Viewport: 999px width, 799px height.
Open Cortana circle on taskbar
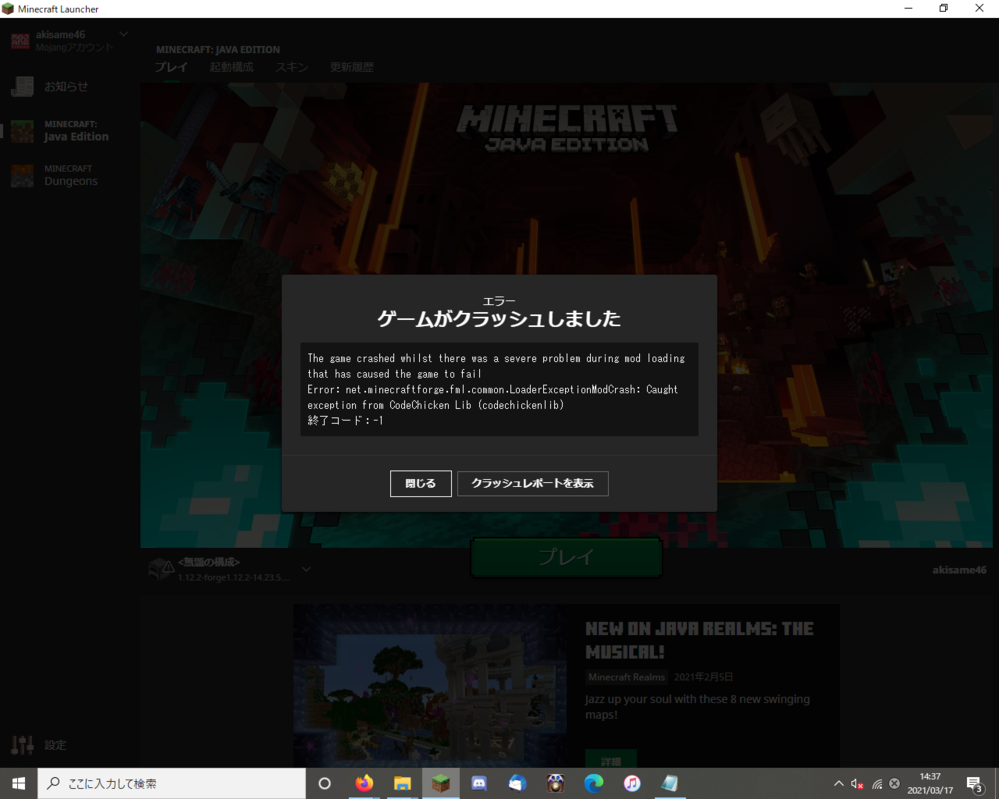324,783
